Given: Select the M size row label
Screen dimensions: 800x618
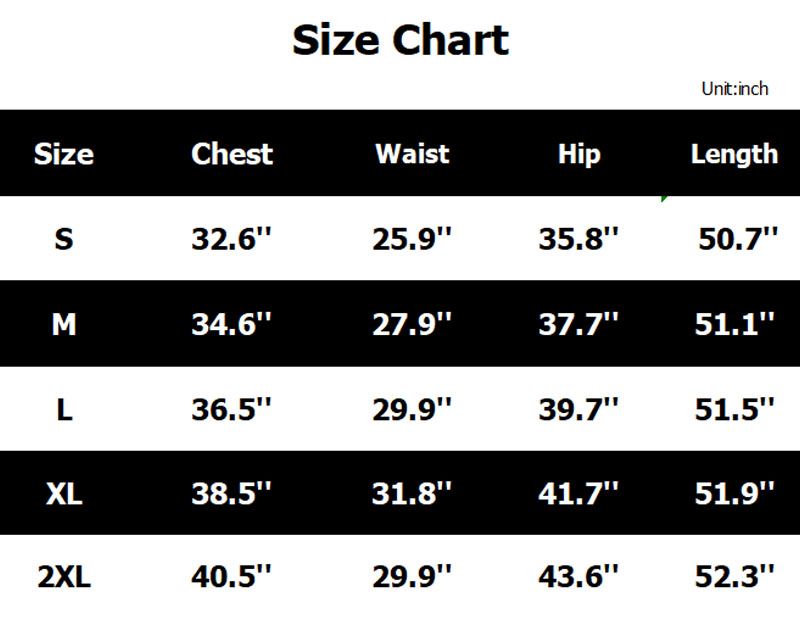Looking at the screenshot, I should (x=64, y=324).
